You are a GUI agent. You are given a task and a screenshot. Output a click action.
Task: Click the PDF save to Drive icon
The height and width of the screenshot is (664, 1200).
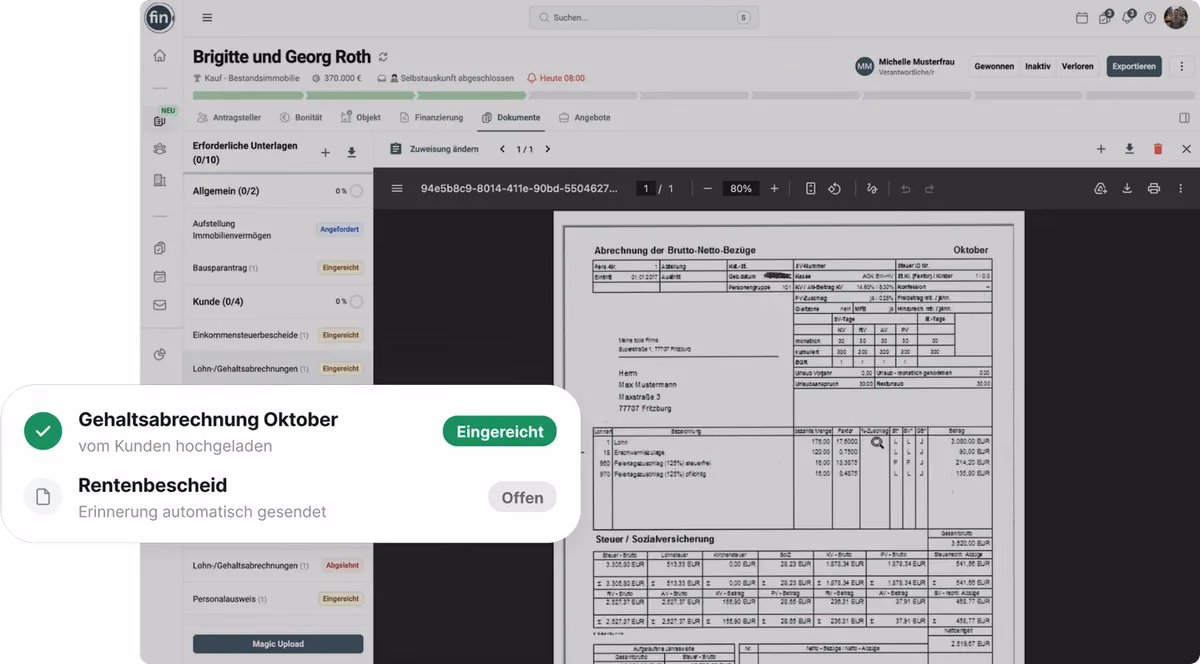[1101, 188]
